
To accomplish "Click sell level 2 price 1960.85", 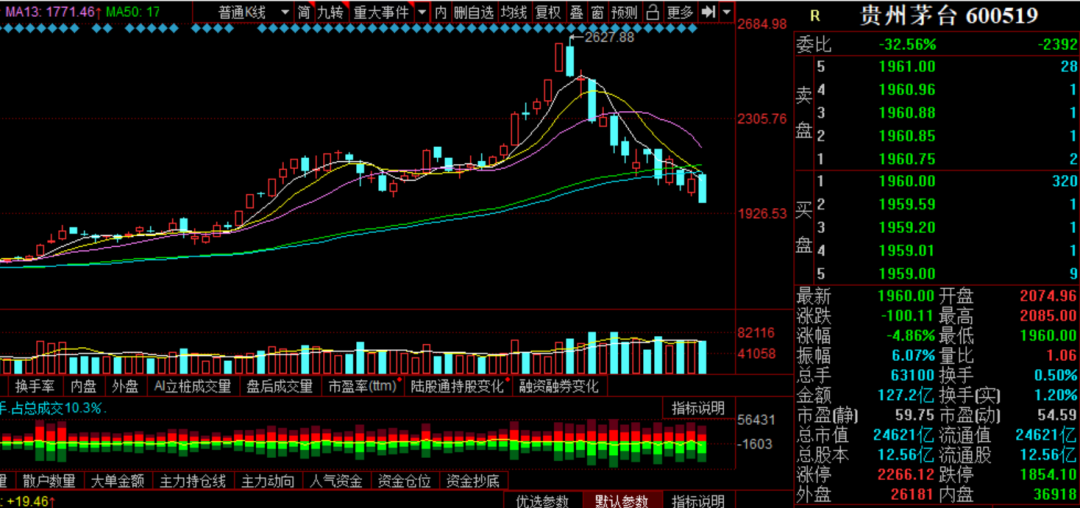I will click(x=907, y=136).
